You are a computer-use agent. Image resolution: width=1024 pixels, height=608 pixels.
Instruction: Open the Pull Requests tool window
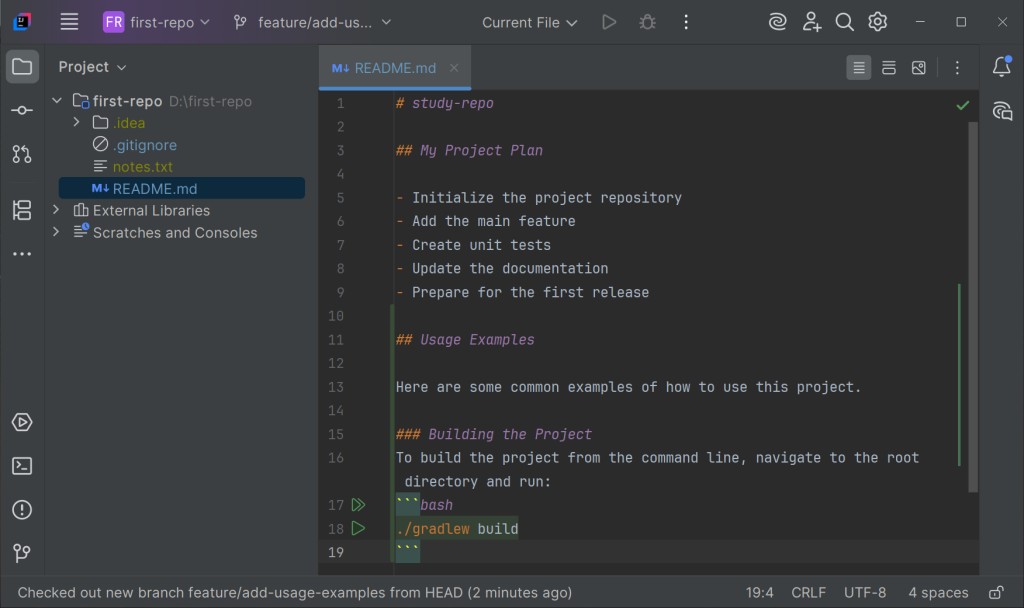(22, 154)
